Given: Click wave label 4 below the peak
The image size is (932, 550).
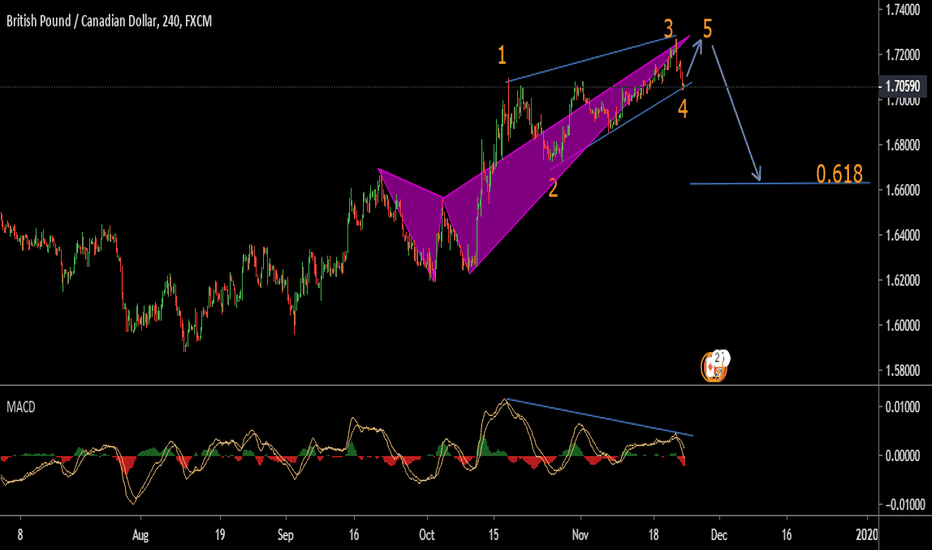Looking at the screenshot, I should (x=683, y=108).
